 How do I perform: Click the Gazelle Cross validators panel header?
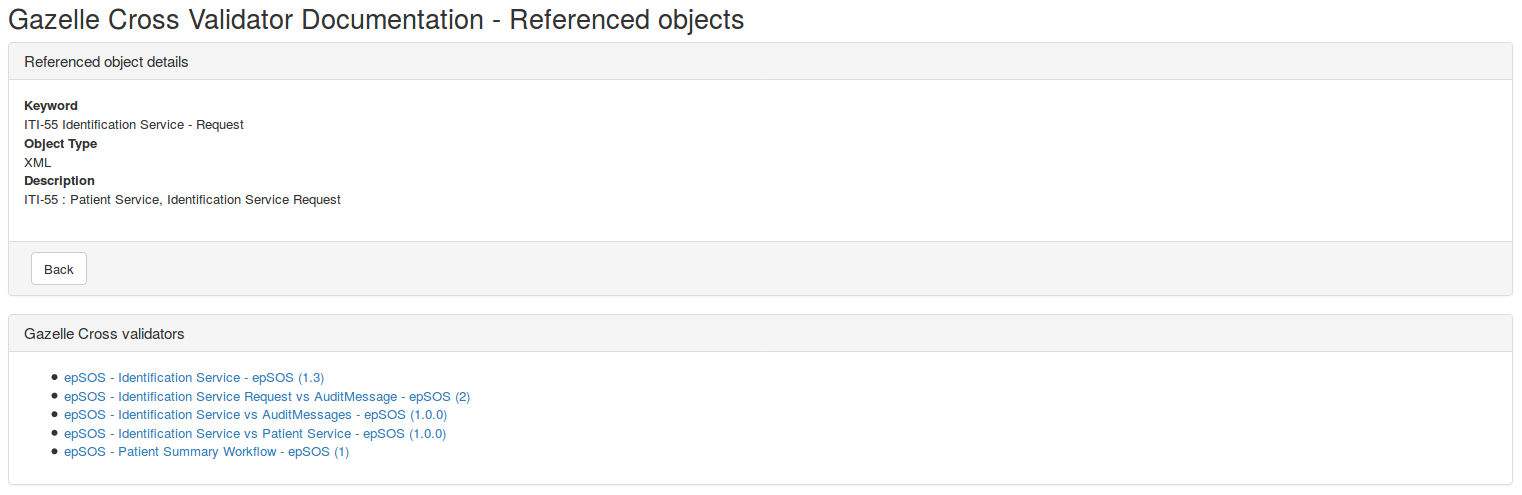104,334
